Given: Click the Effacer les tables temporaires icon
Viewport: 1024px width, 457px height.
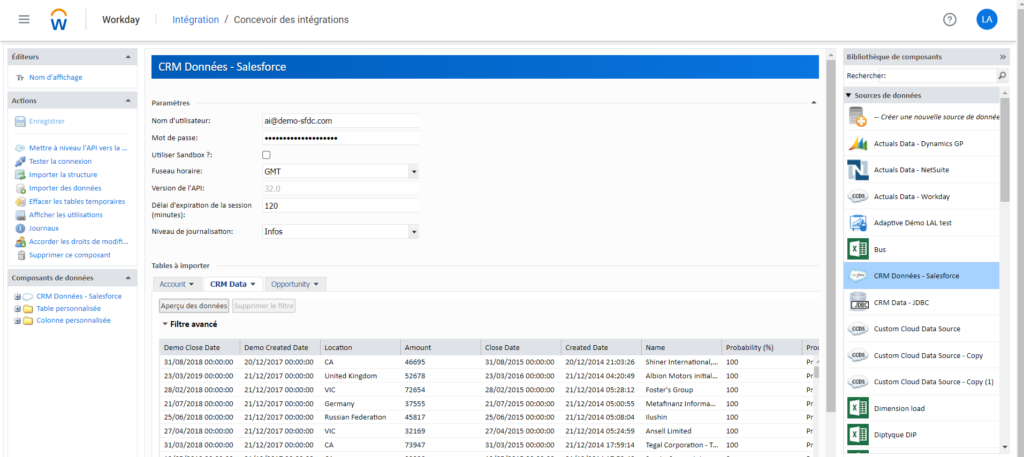Looking at the screenshot, I should (20, 201).
